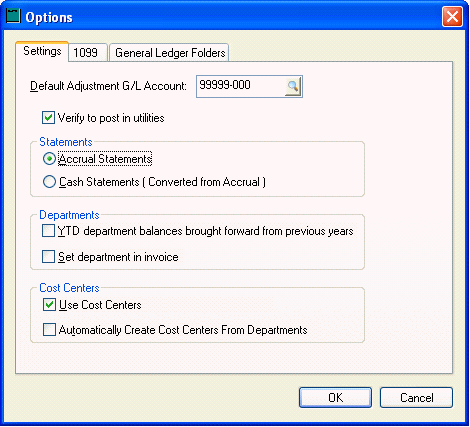This screenshot has width=470, height=427.
Task: Click the Default Adjustment G/L Account label
Action: tap(108, 86)
